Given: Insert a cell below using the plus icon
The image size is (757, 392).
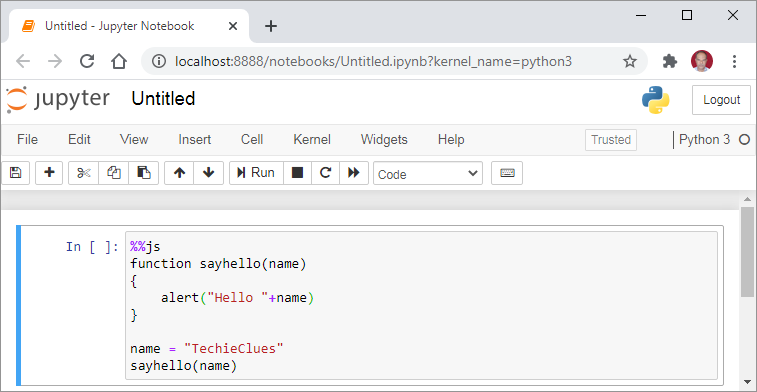Looking at the screenshot, I should coord(49,173).
